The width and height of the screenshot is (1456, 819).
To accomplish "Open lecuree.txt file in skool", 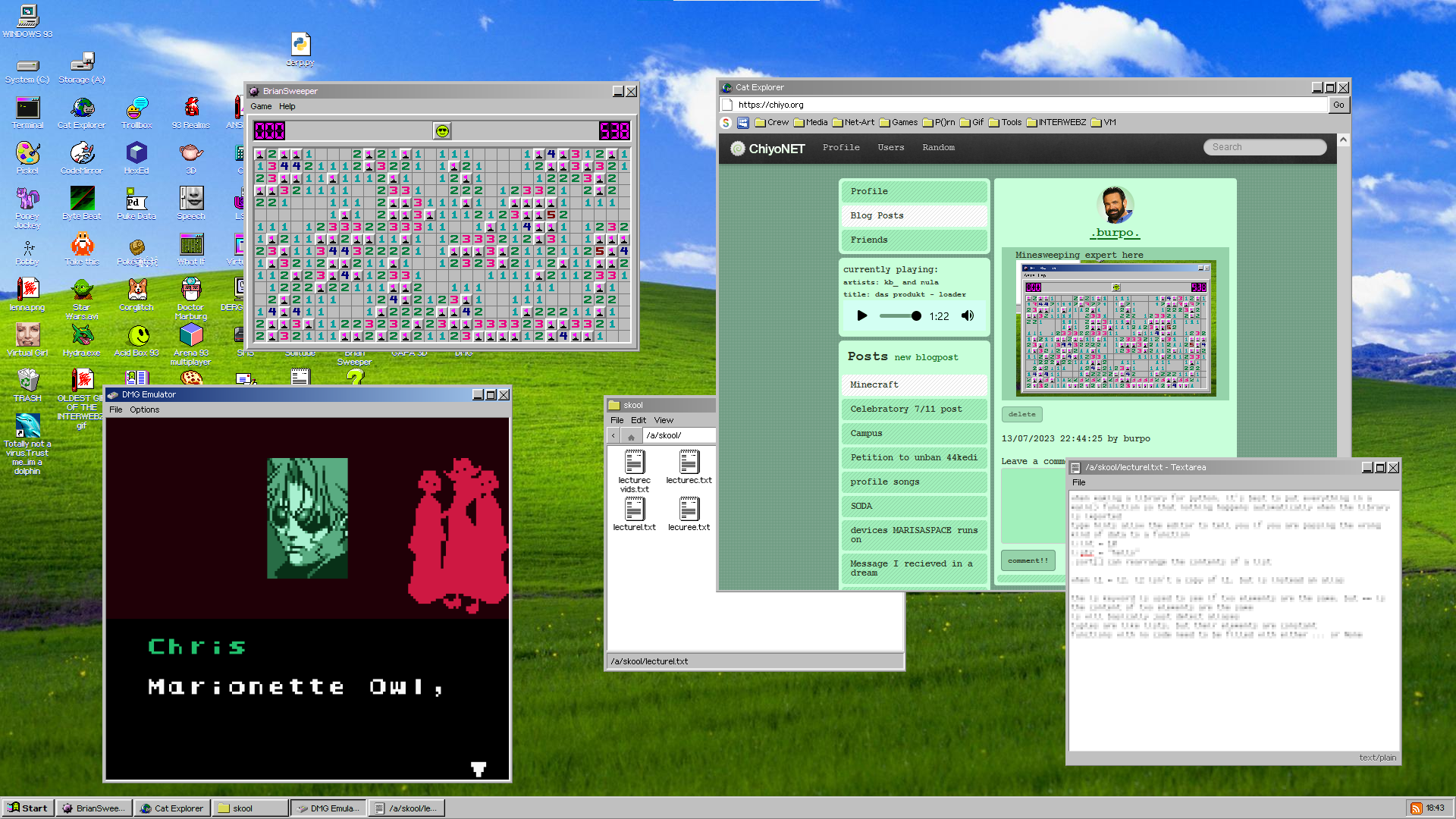I will [689, 513].
